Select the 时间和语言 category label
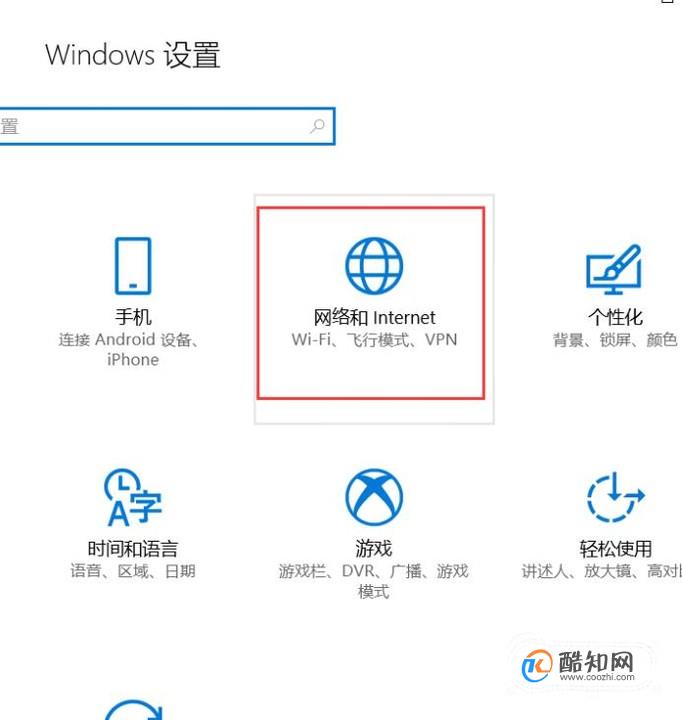Viewport: 682px width, 720px height. (133, 549)
